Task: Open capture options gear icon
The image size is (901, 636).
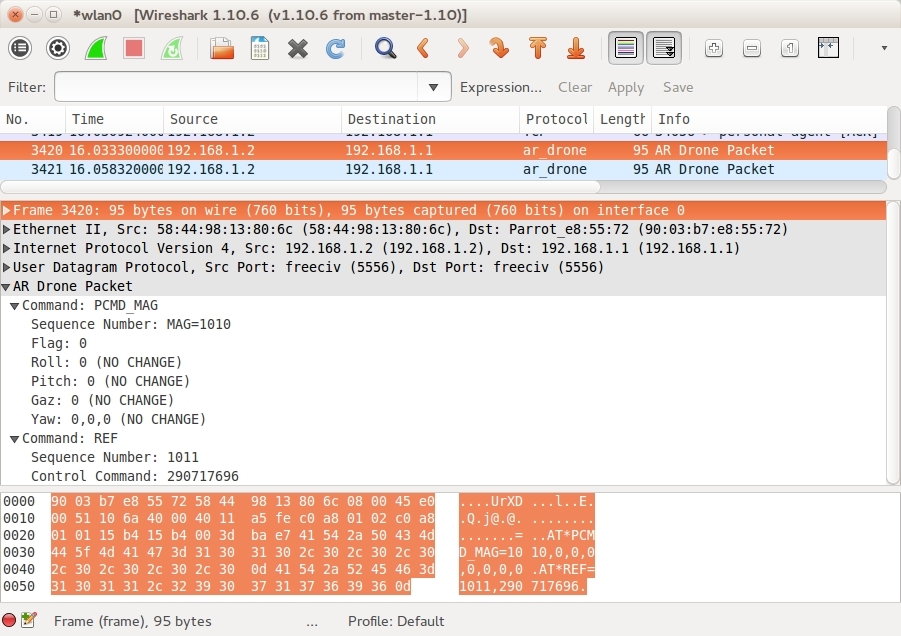Action: point(58,48)
